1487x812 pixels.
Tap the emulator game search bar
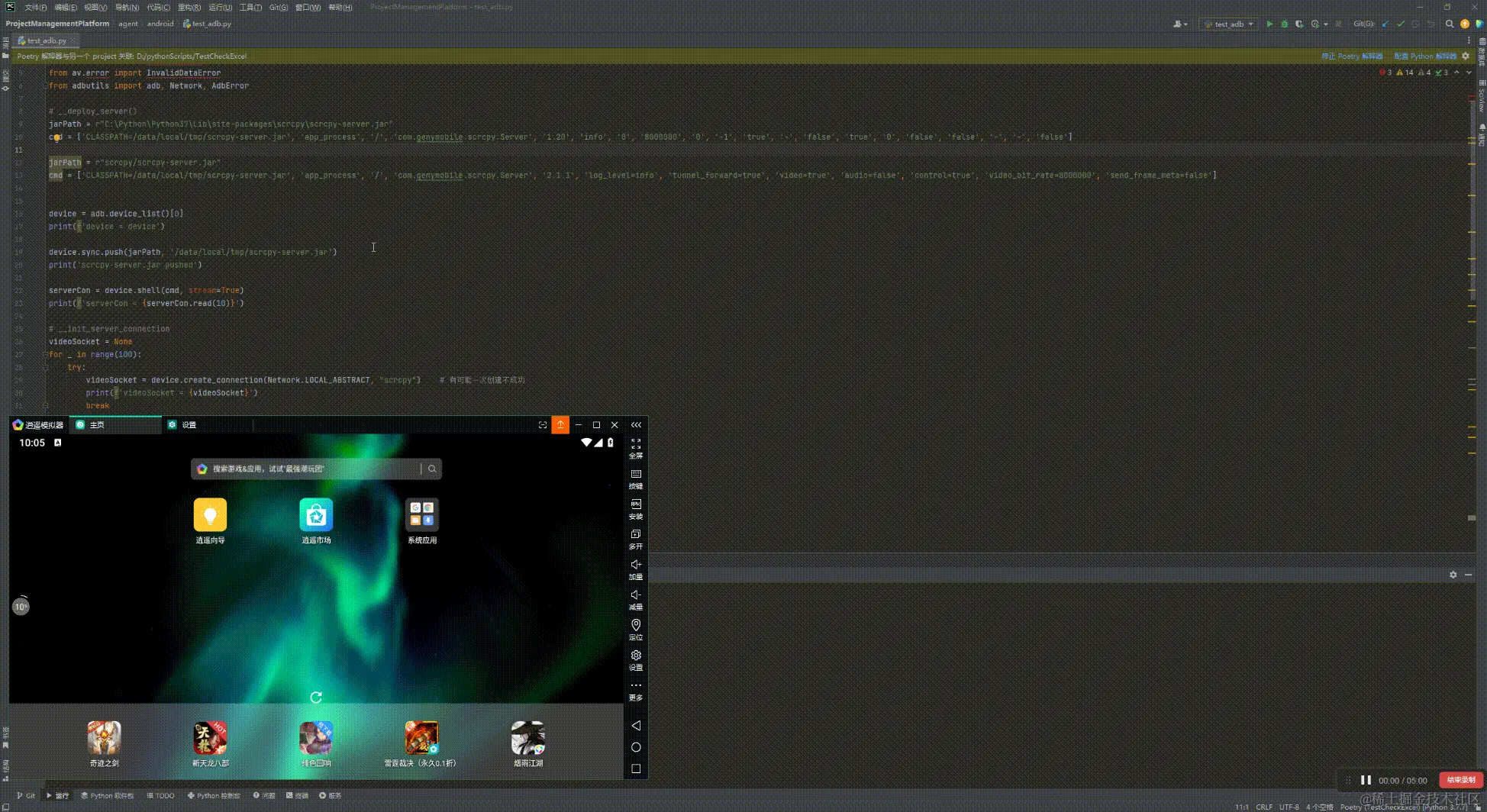coord(315,469)
